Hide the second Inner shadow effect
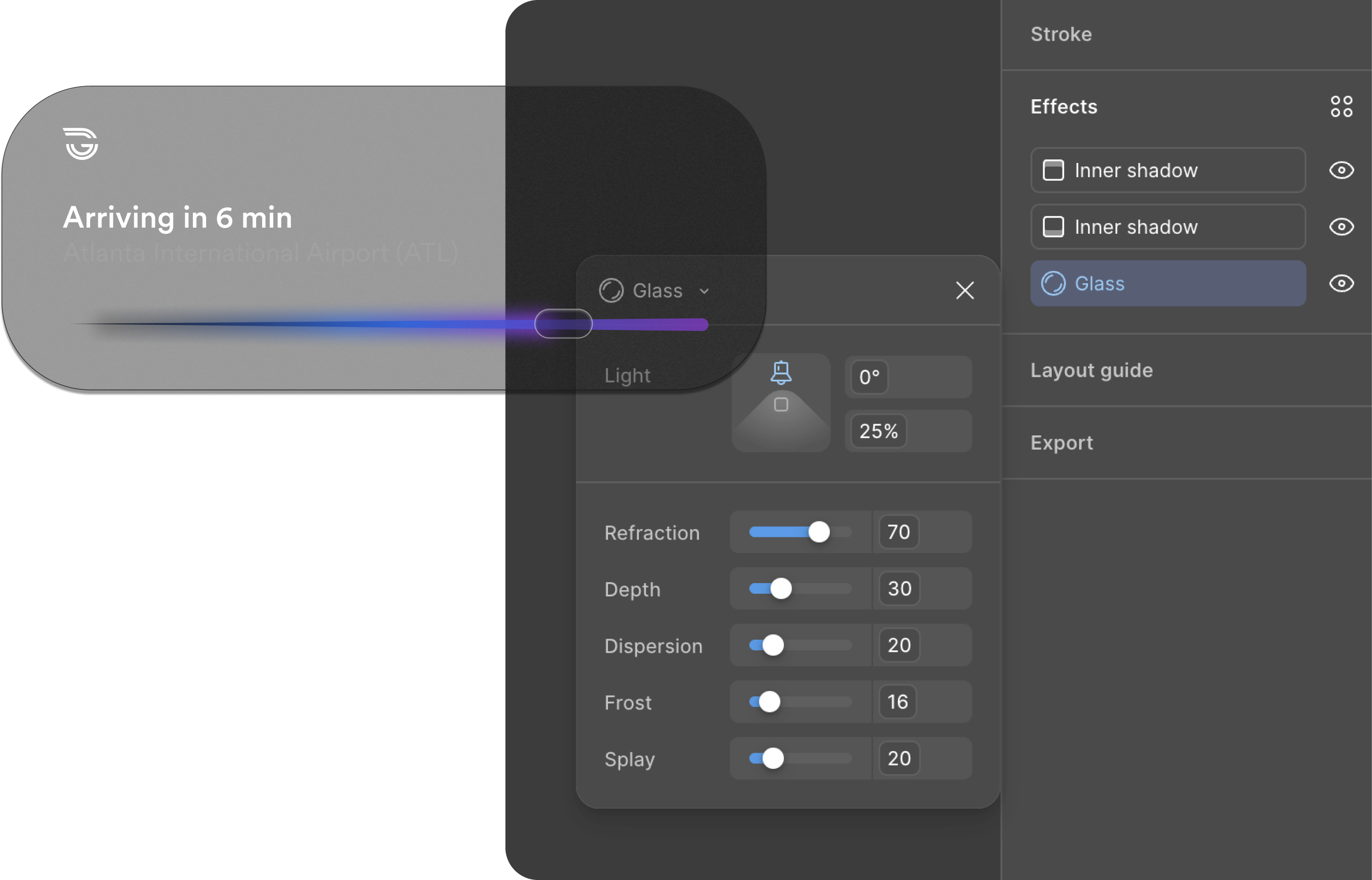 pyautogui.click(x=1341, y=227)
